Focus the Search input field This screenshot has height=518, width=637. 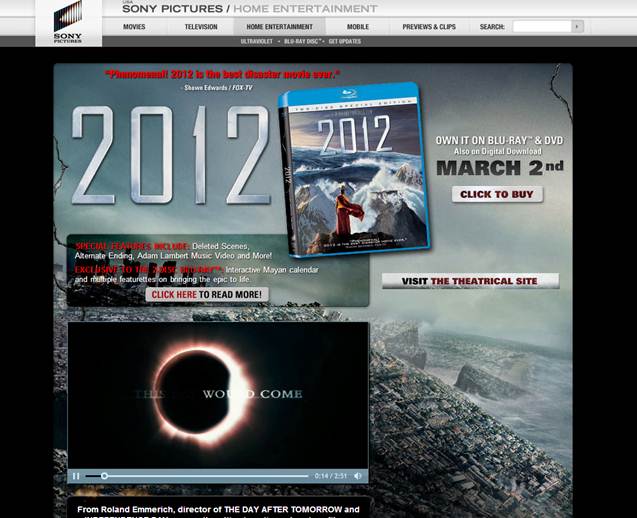coord(542,27)
